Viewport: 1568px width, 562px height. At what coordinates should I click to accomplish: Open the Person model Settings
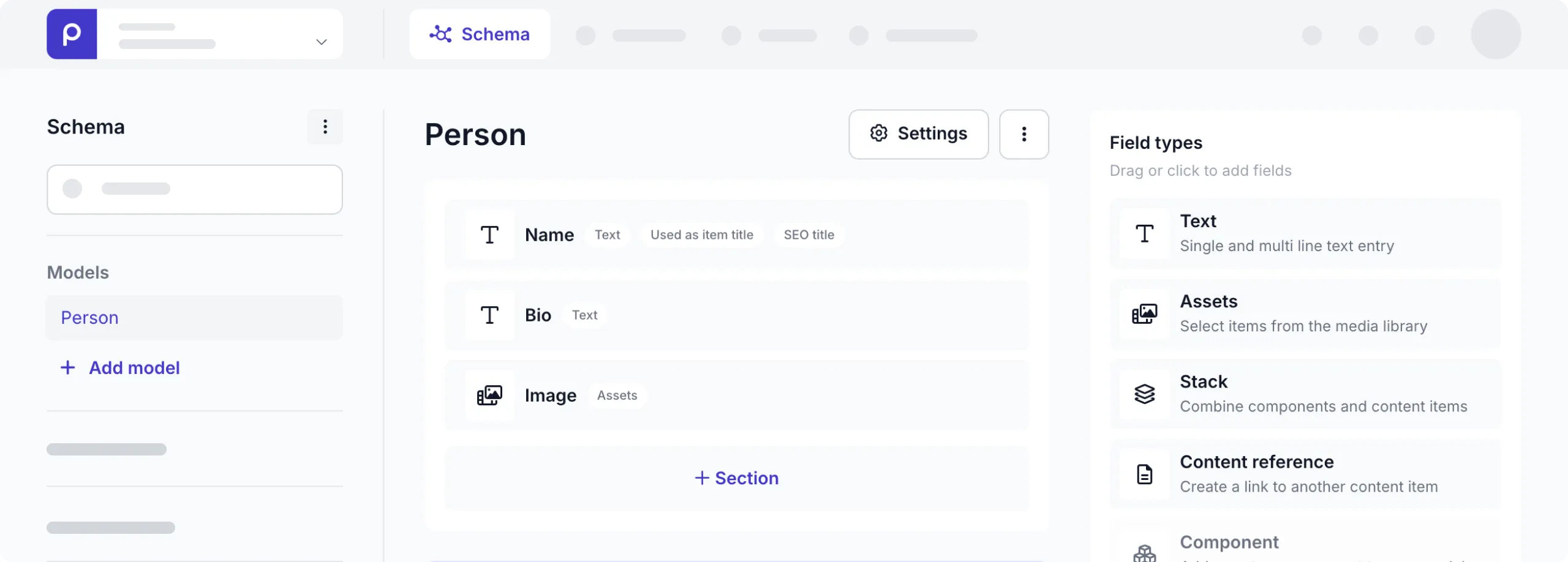pyautogui.click(x=918, y=133)
